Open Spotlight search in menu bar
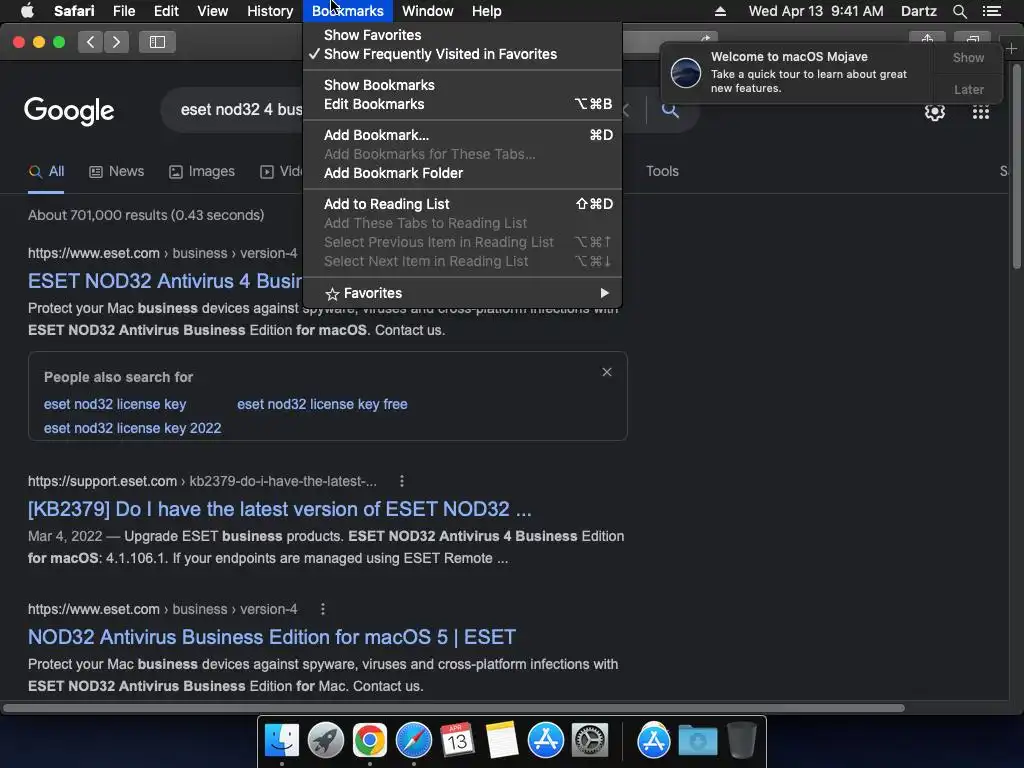 [x=959, y=11]
